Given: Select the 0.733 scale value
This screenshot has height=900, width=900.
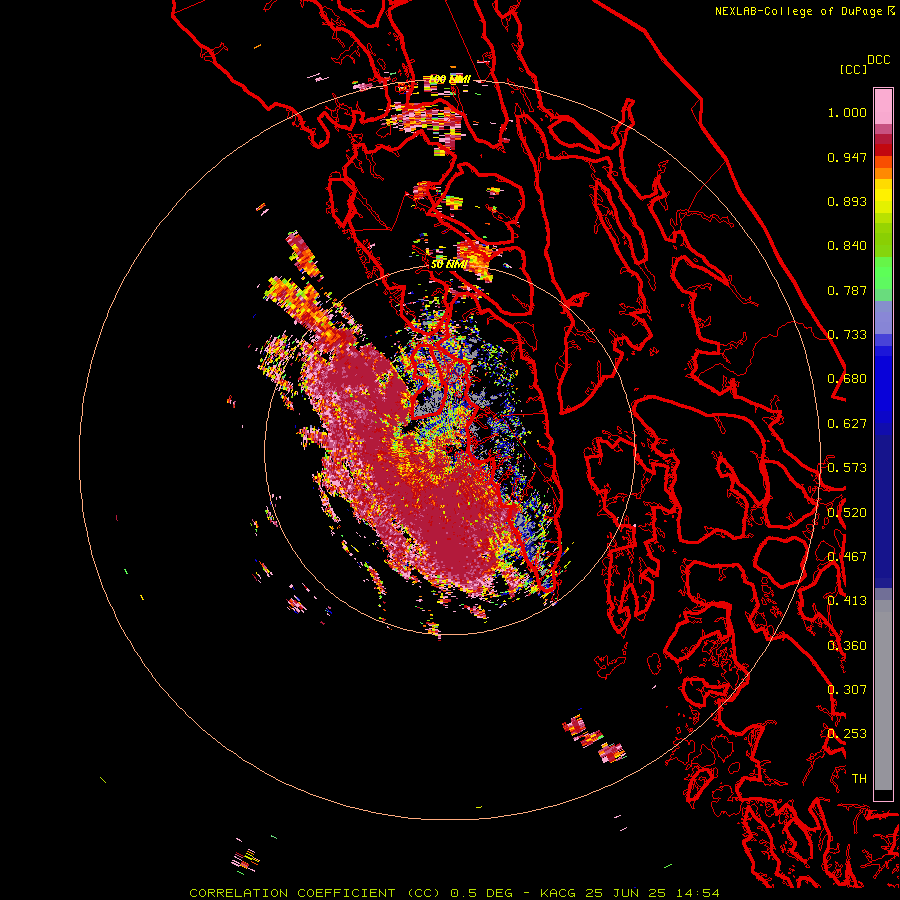Looking at the screenshot, I should point(847,335).
